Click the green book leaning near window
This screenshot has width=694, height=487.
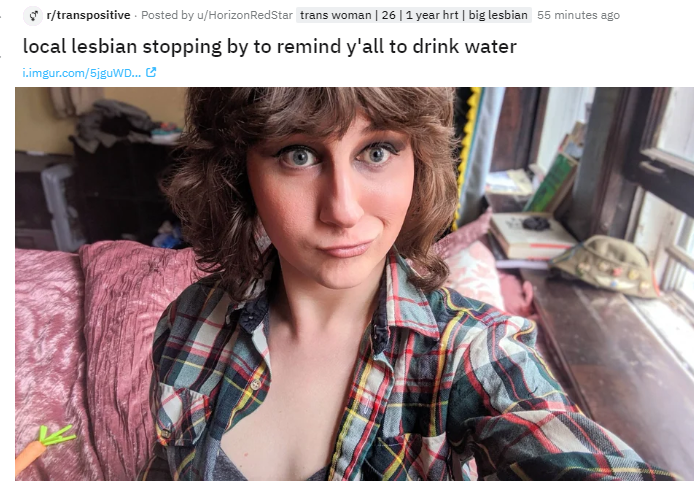551,182
